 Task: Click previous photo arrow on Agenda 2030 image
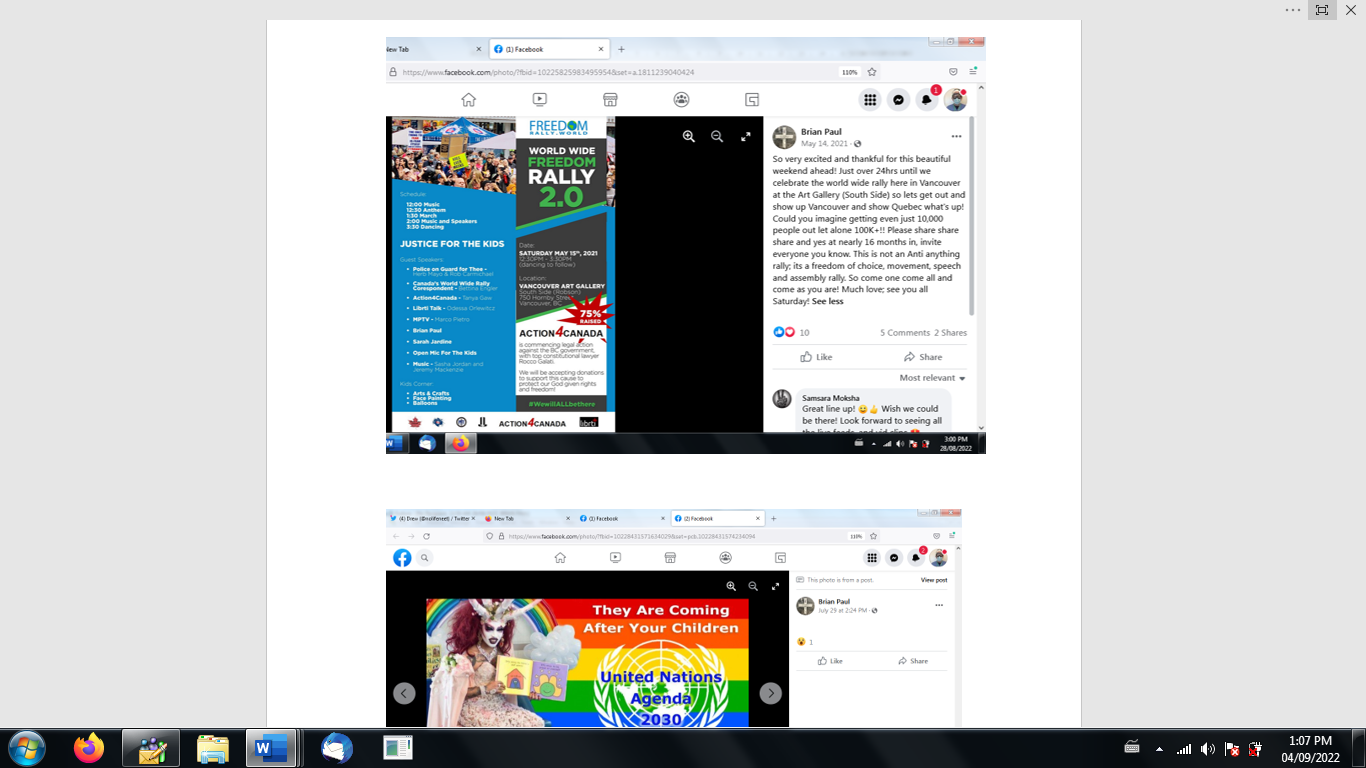pos(404,693)
